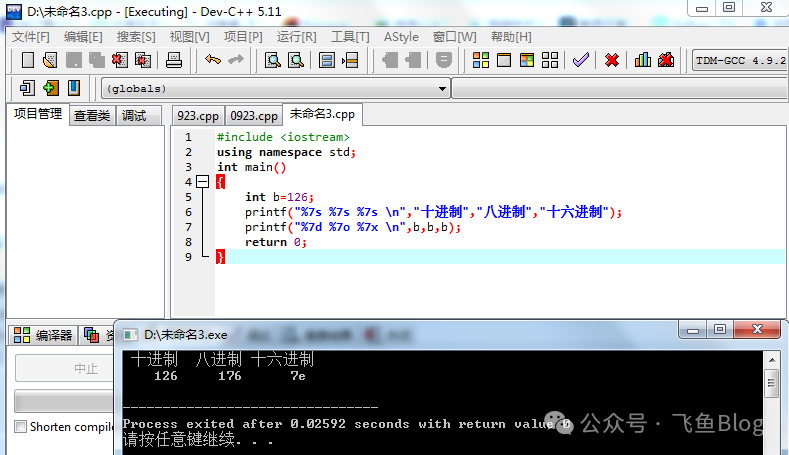
Task: Click the Save All toolbar icon
Action: (97, 60)
